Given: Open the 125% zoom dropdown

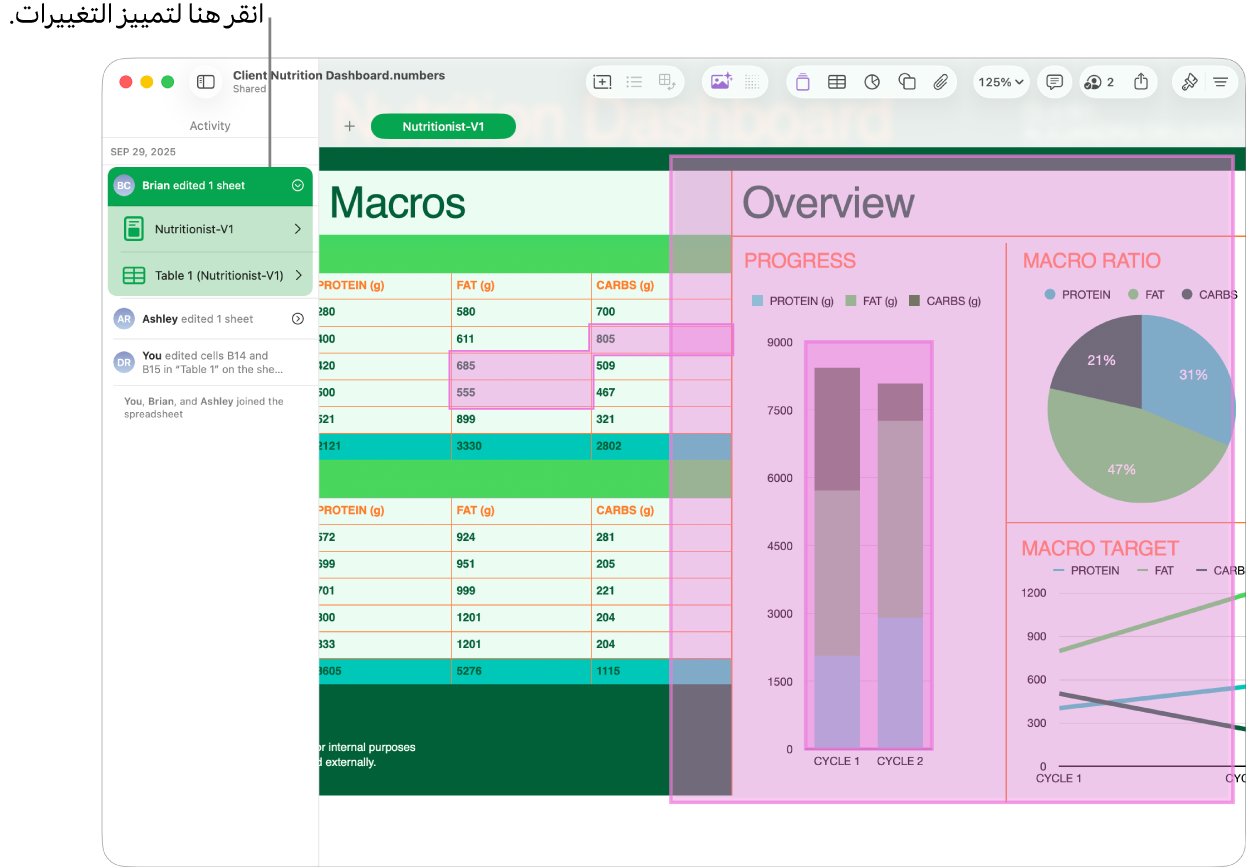Looking at the screenshot, I should (1001, 82).
